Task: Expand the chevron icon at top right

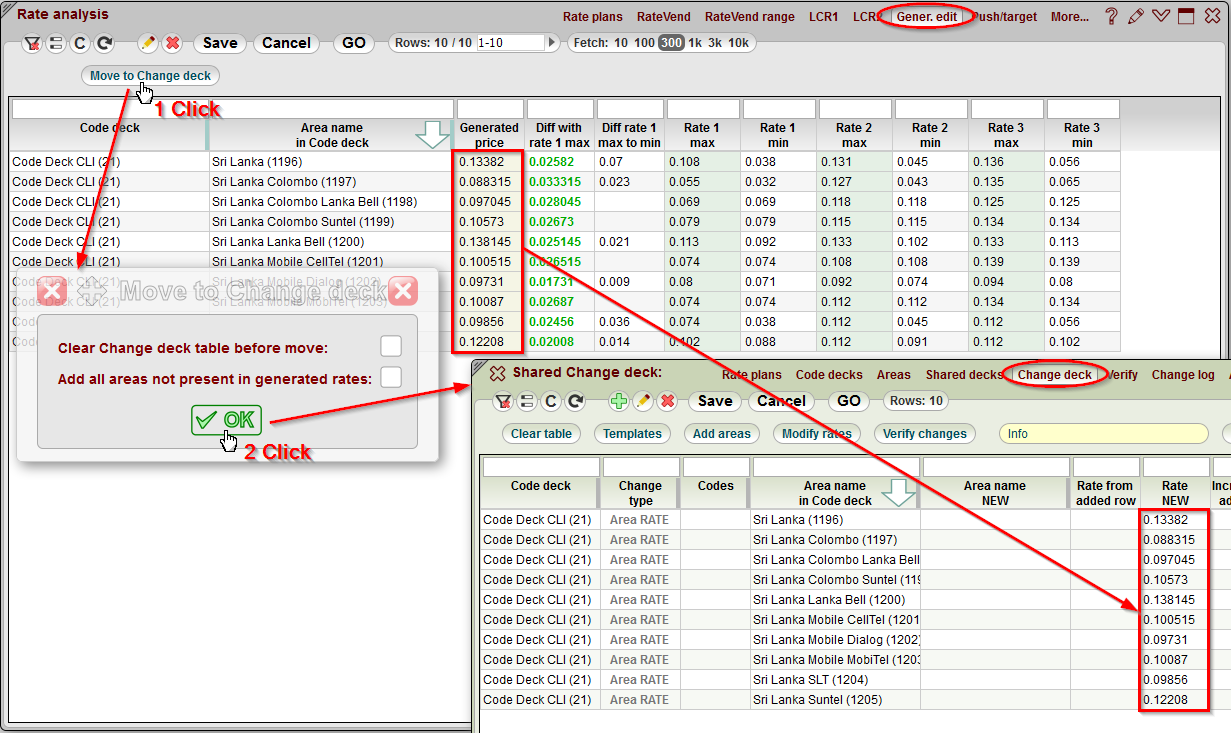Action: (1159, 16)
